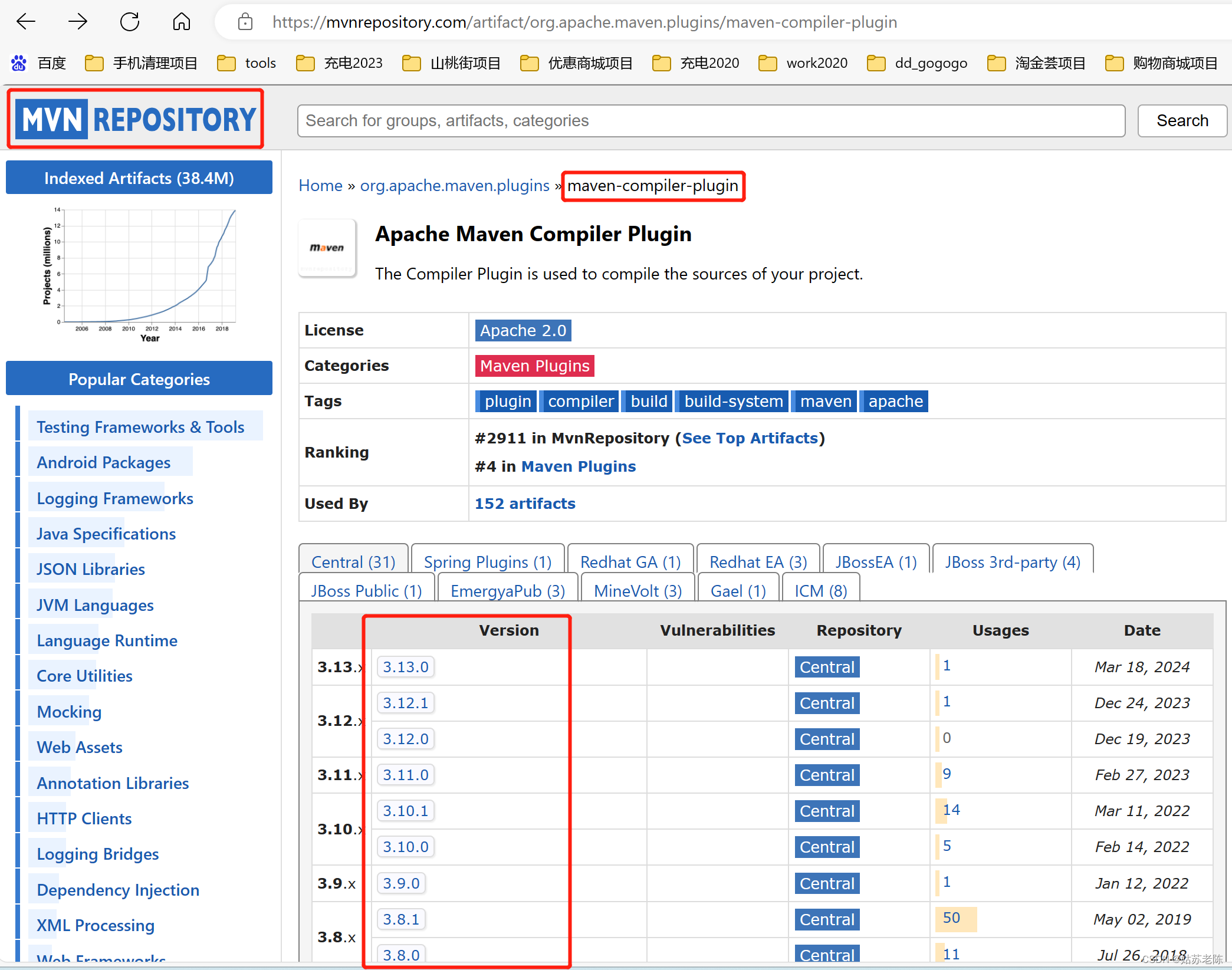Screen dimensions: 1232x970
Task: Open version 3.10.1
Action: pyautogui.click(x=405, y=811)
